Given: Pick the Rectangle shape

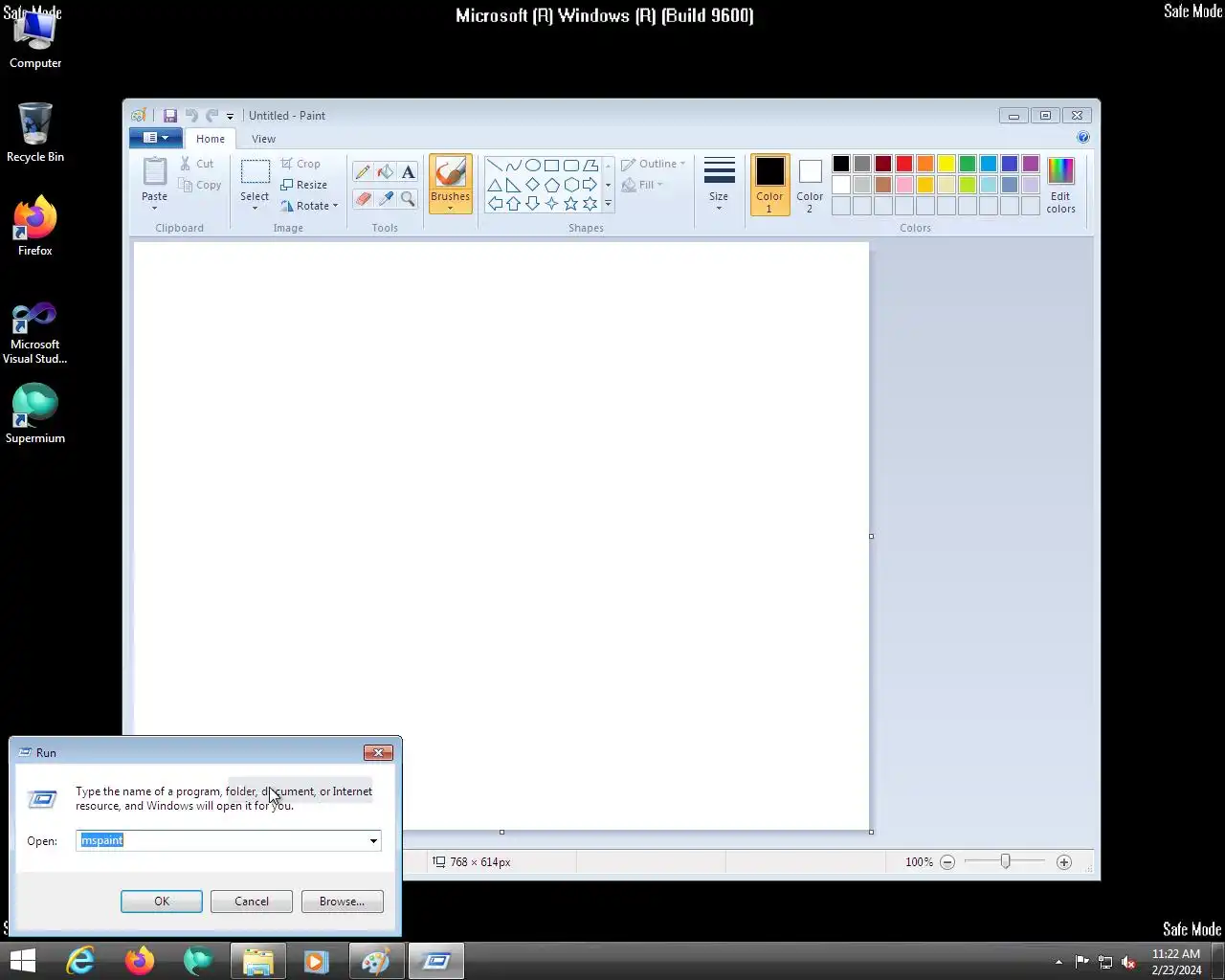Looking at the screenshot, I should point(552,166).
